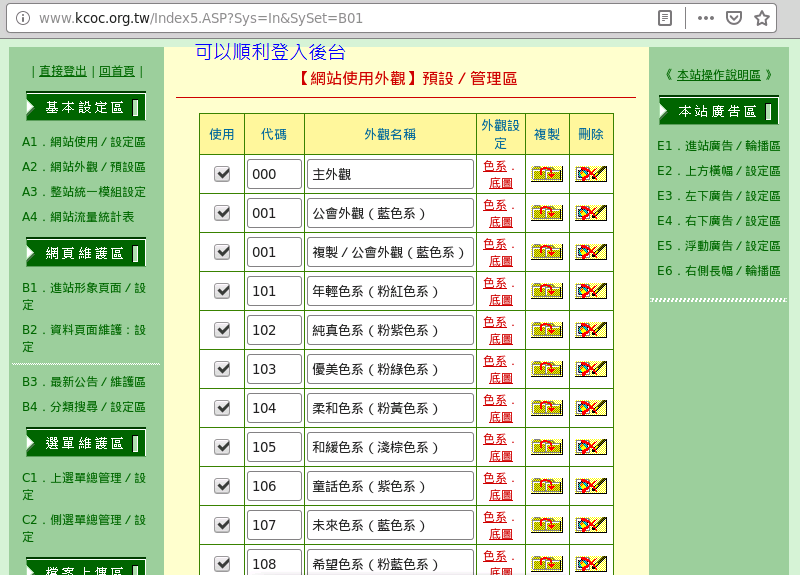800x575 pixels.
Task: Toggle 使用 checkbox for code 101
Action: pyautogui.click(x=222, y=291)
